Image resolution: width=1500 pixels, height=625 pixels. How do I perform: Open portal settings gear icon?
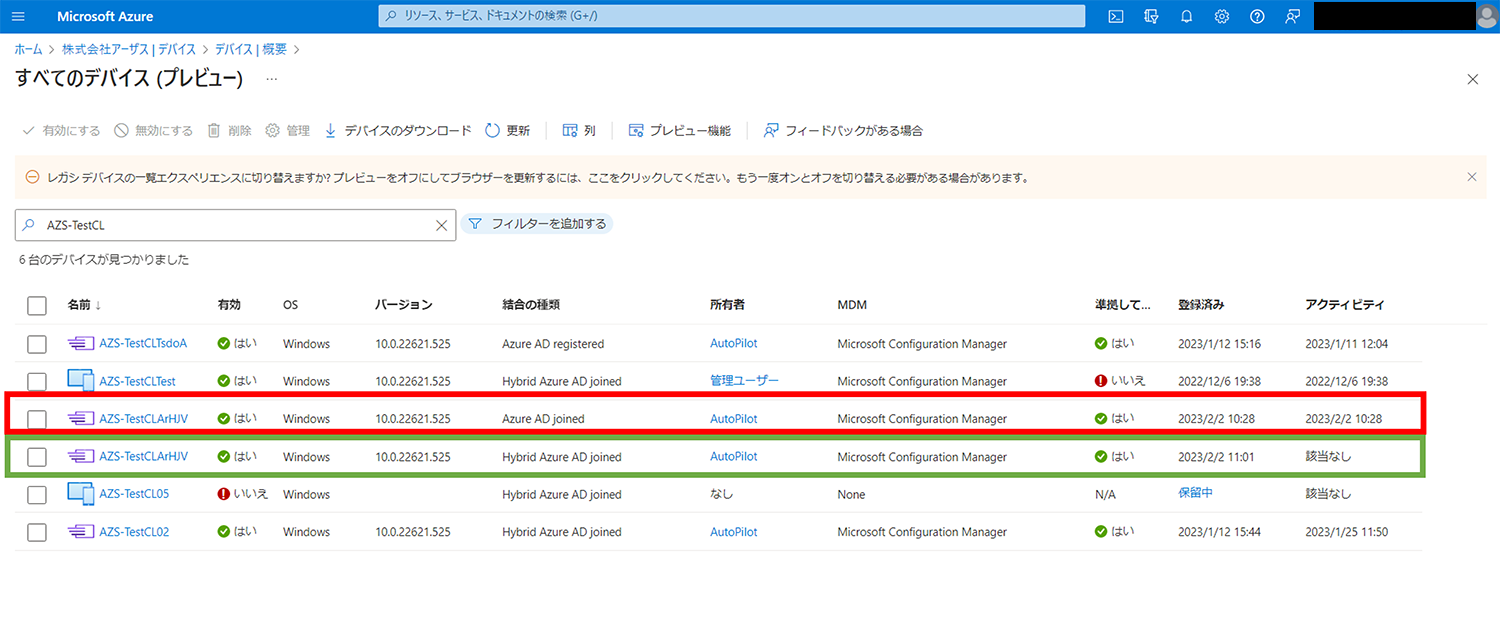pos(1222,17)
